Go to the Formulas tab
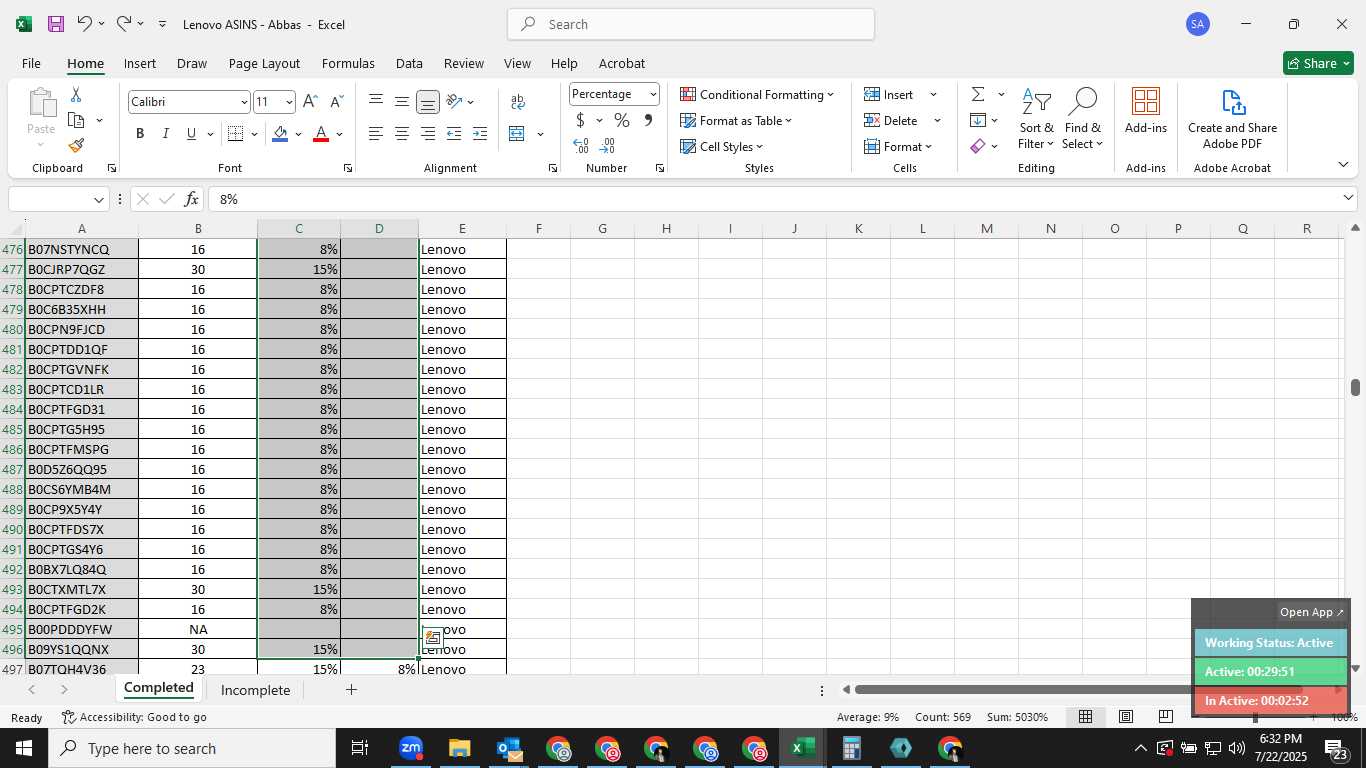1366x768 pixels. point(348,63)
